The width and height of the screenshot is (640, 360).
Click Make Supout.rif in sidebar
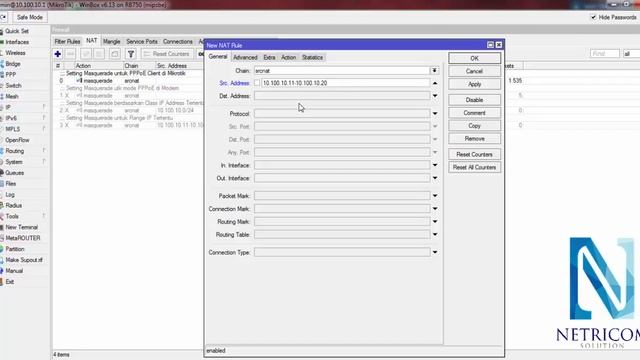[x=24, y=260]
